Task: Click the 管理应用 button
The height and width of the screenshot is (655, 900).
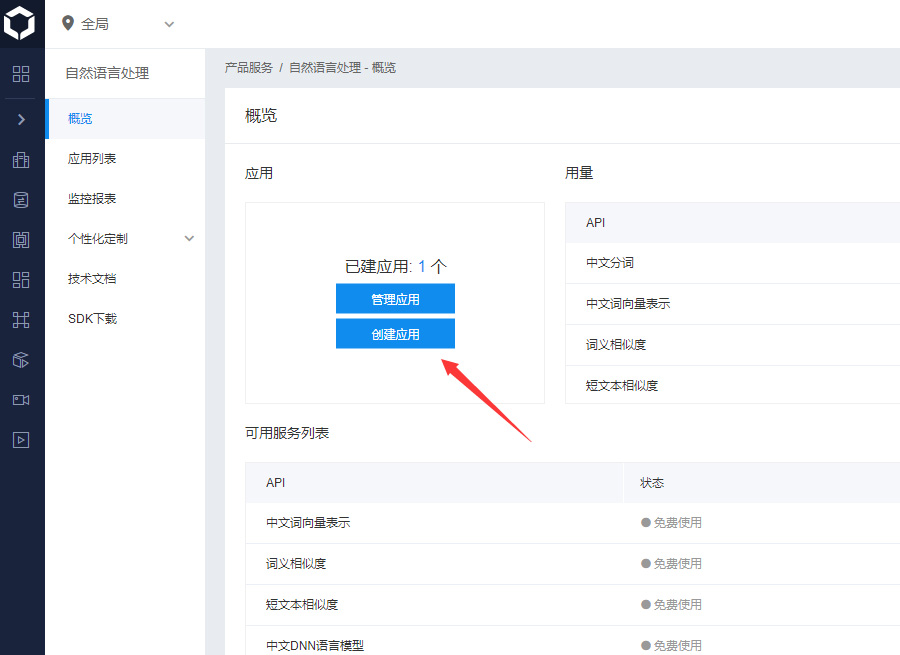Action: pyautogui.click(x=395, y=299)
